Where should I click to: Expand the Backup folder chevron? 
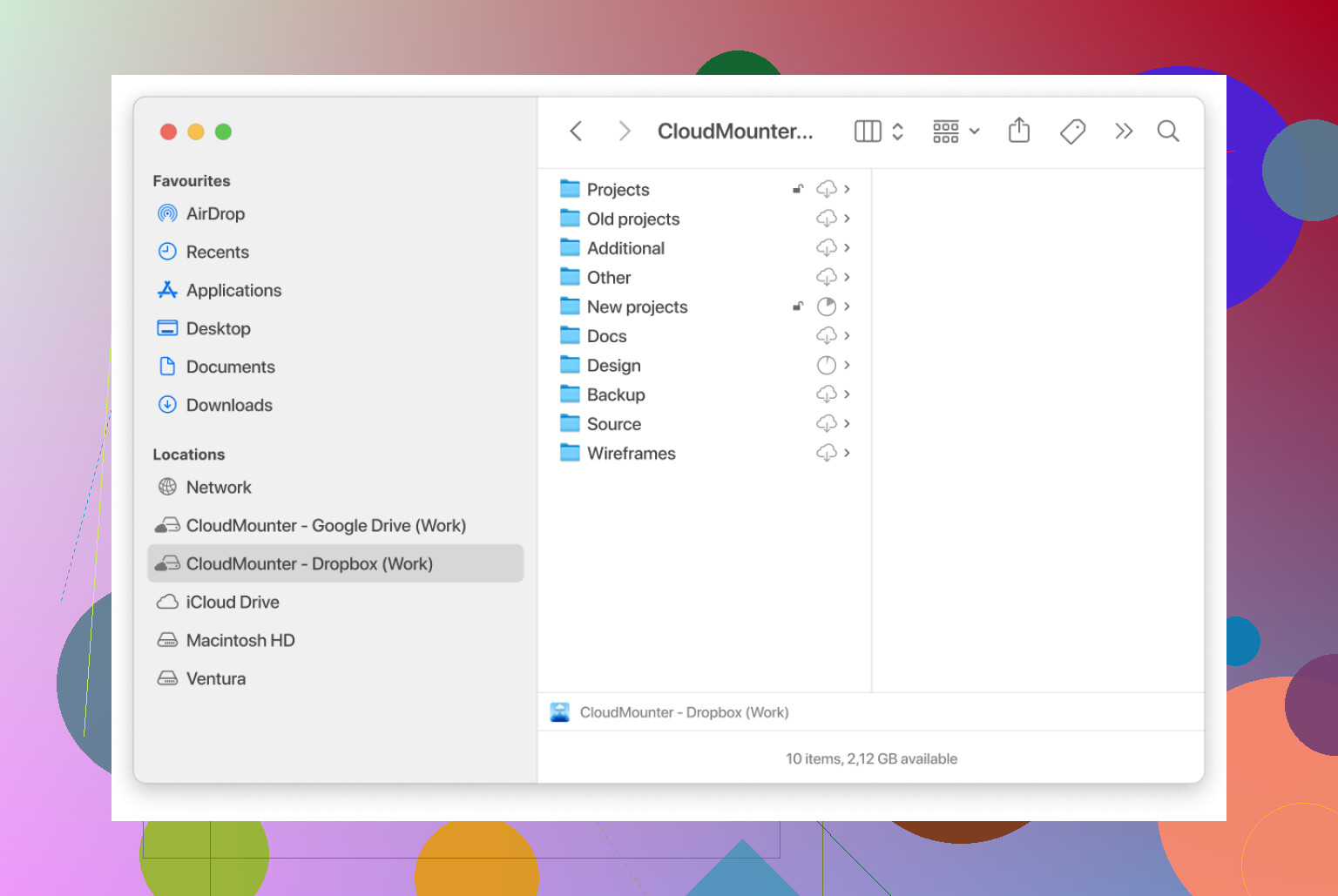point(847,394)
